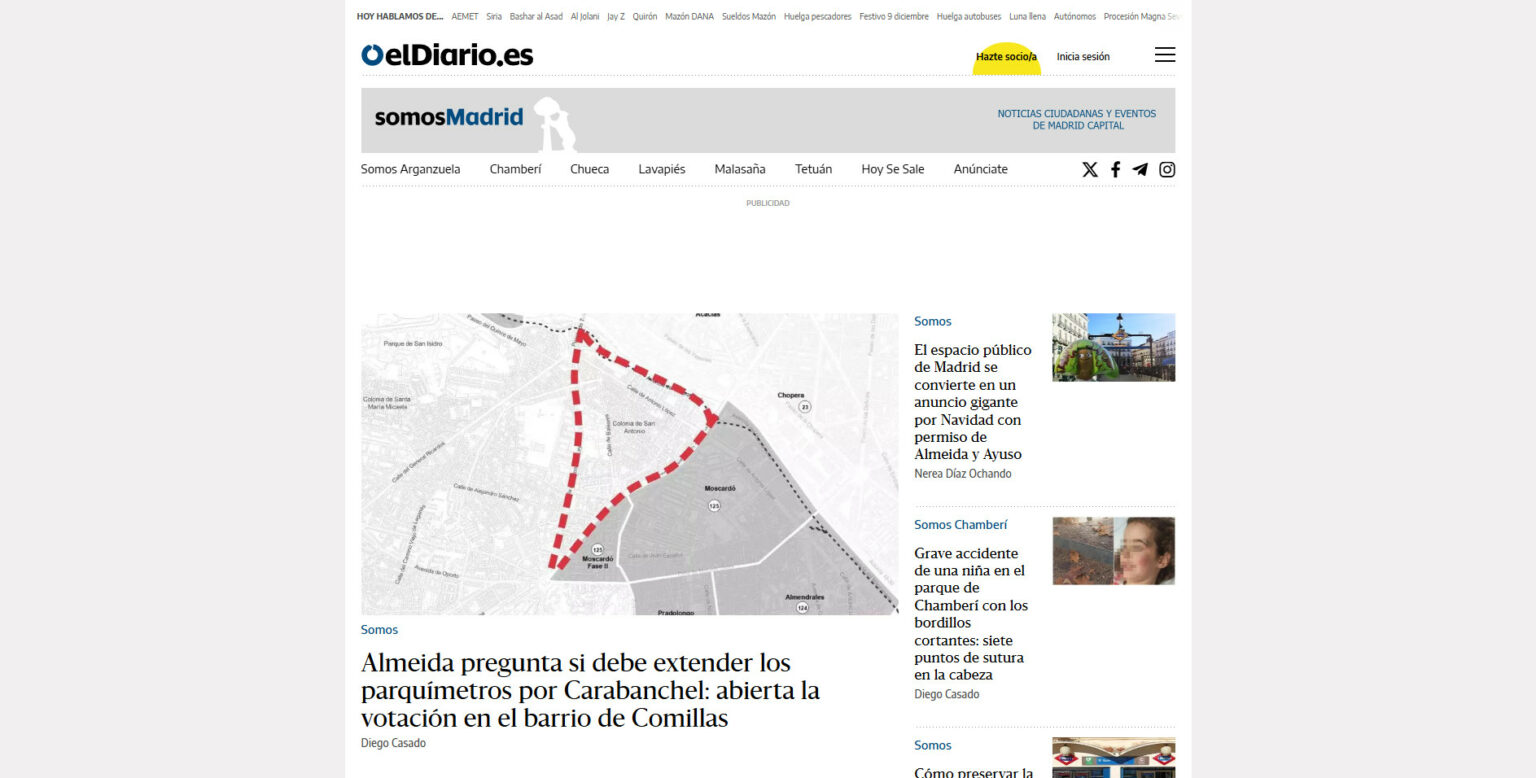The height and width of the screenshot is (778, 1536).
Task: Click the elDiario.es logo
Action: (447, 56)
